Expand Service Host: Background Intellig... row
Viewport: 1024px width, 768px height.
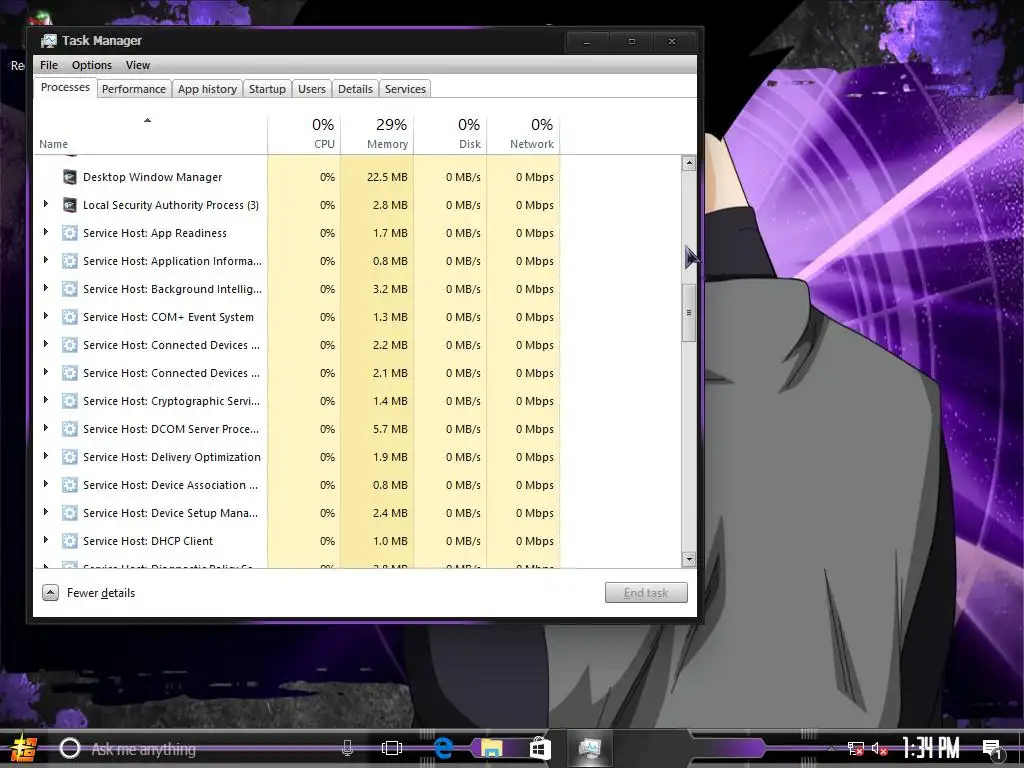point(46,288)
